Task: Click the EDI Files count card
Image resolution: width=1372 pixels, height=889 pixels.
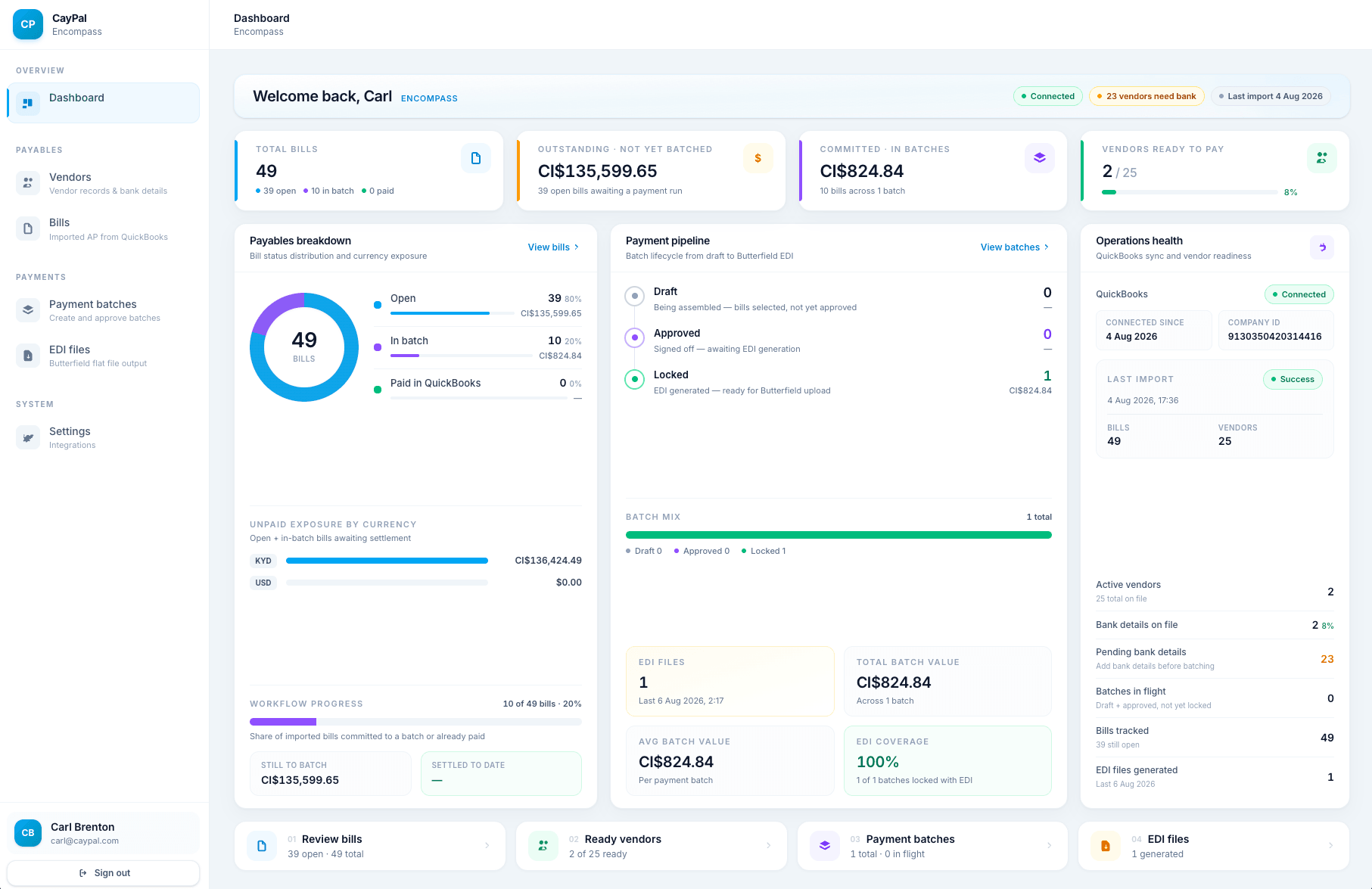Action: click(730, 681)
